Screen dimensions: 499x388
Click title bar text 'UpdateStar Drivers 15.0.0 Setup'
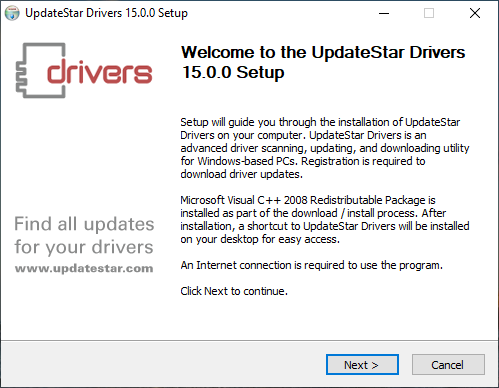click(x=106, y=13)
